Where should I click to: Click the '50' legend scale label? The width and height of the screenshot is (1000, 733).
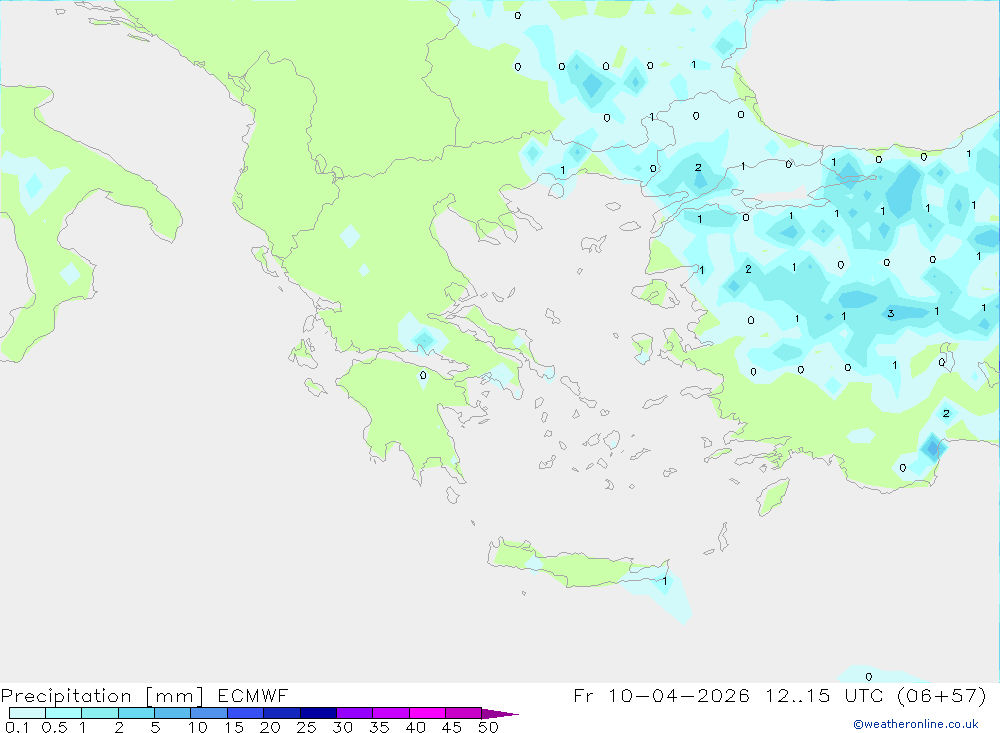tap(489, 727)
